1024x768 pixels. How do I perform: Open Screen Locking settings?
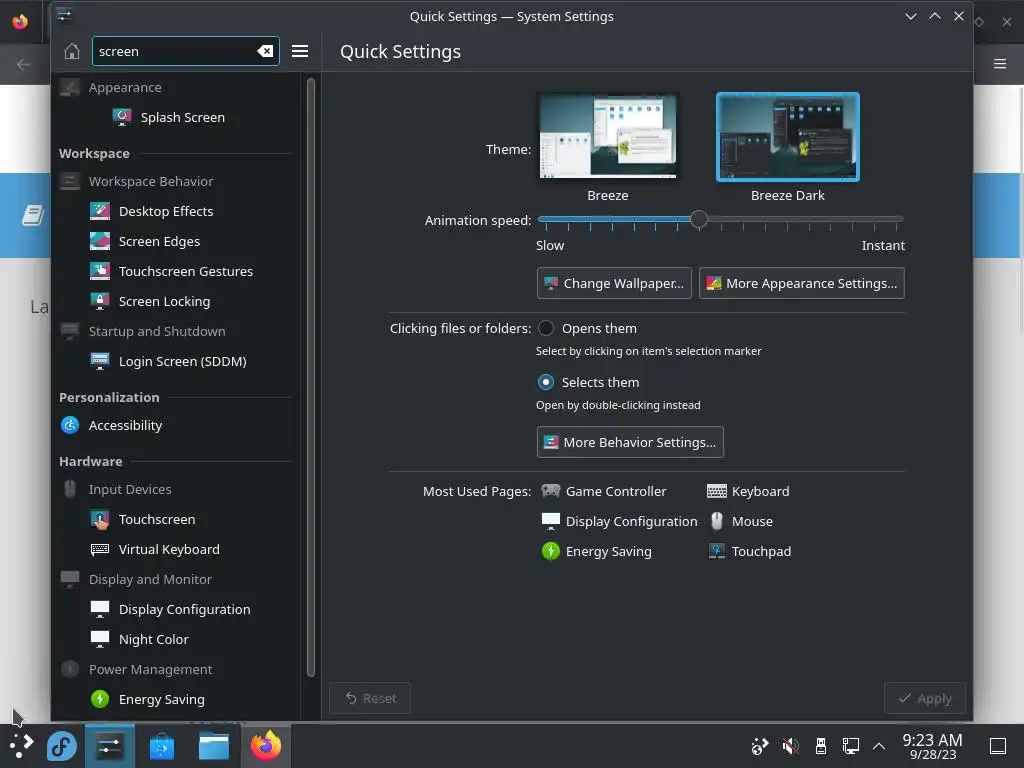(174, 302)
